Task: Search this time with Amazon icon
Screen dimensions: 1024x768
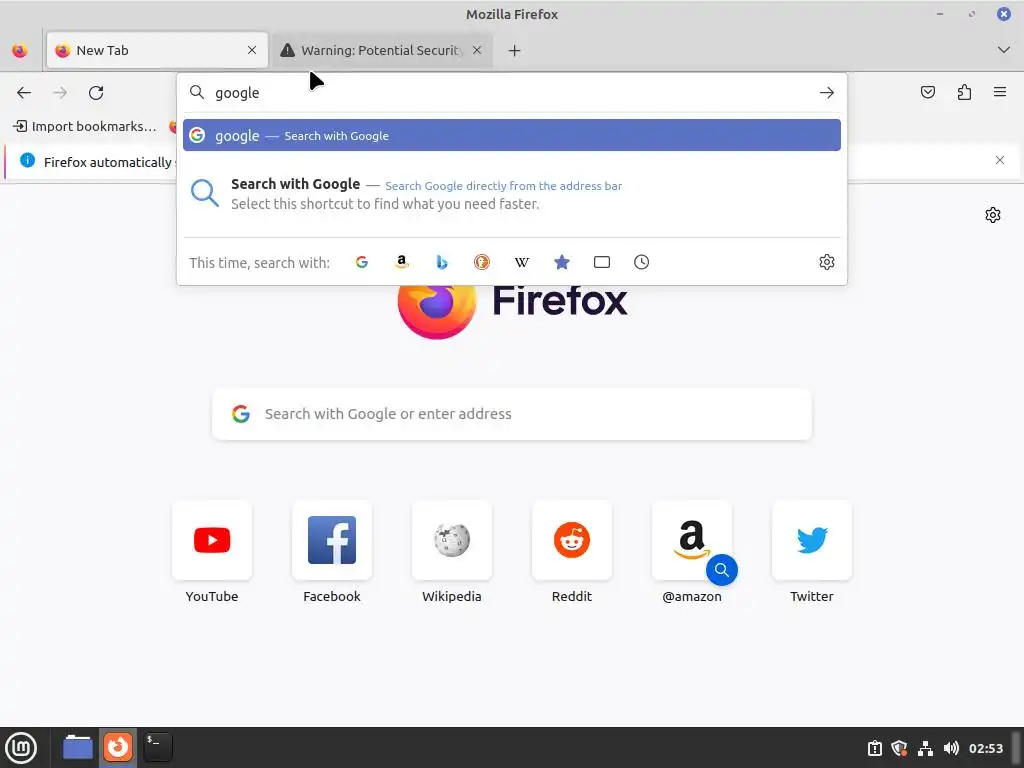Action: pyautogui.click(x=402, y=262)
